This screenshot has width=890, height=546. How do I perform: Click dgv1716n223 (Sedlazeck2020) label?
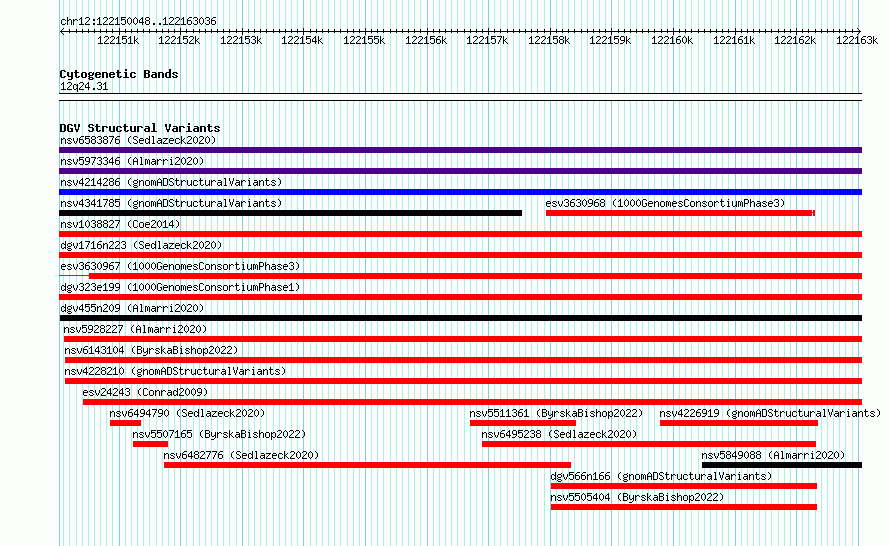141,245
